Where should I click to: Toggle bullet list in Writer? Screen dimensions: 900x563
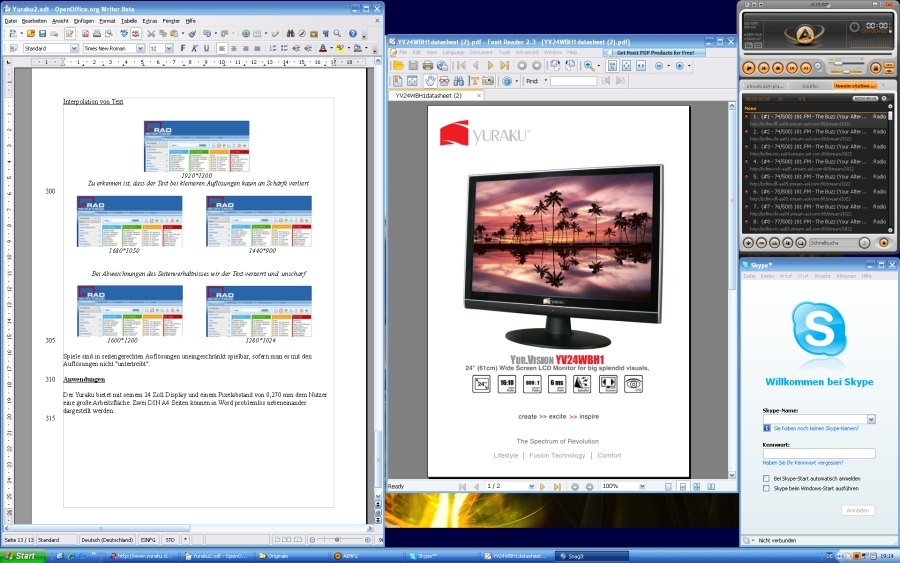coord(285,48)
